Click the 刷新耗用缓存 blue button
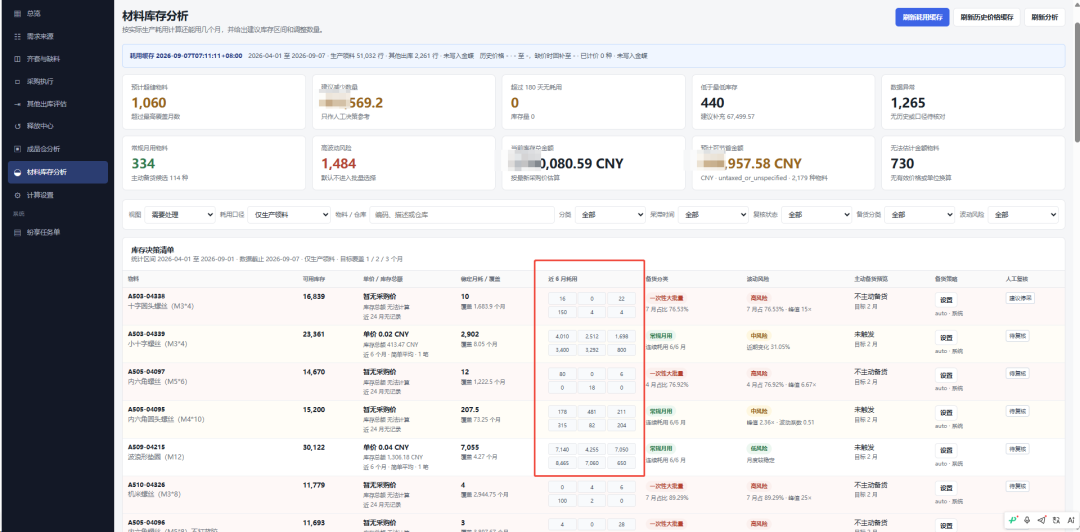 pos(922,18)
